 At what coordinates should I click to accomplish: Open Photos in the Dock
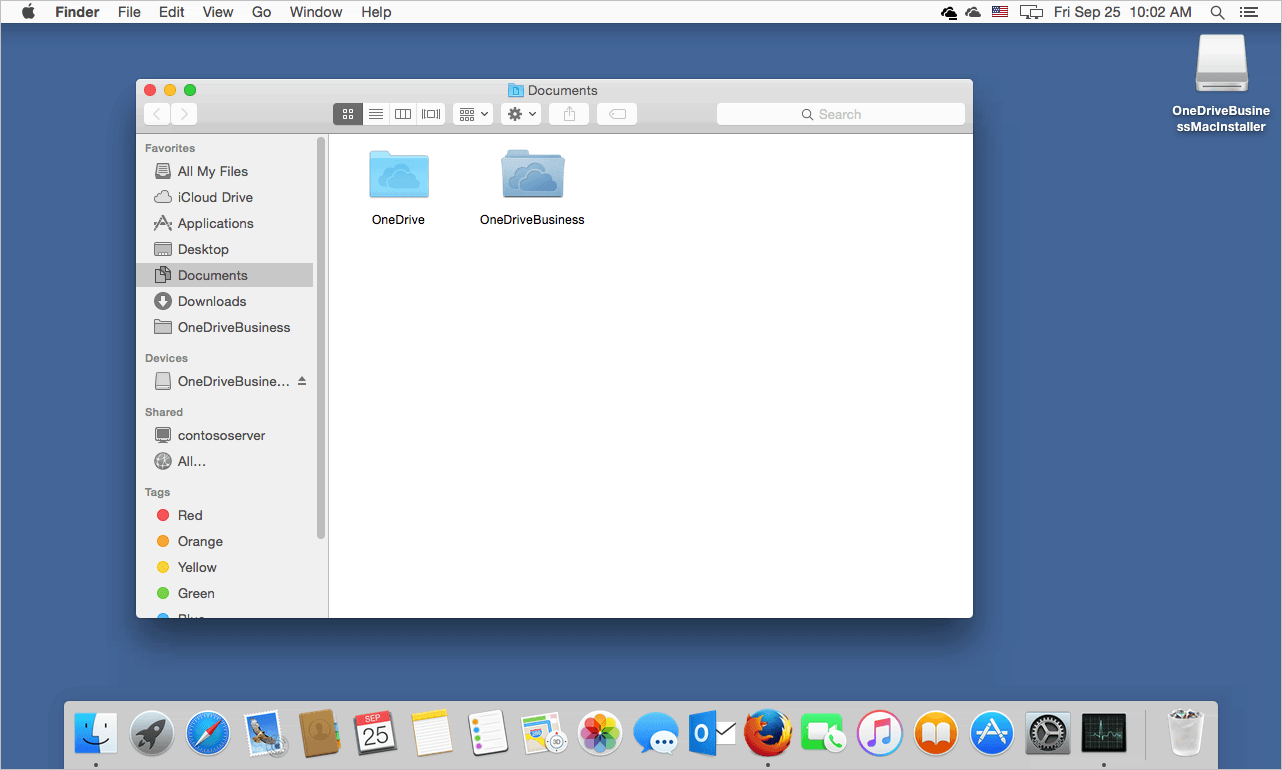click(601, 734)
